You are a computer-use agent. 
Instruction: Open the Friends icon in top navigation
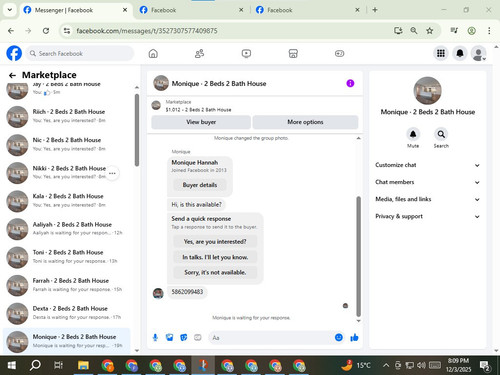pos(199,53)
